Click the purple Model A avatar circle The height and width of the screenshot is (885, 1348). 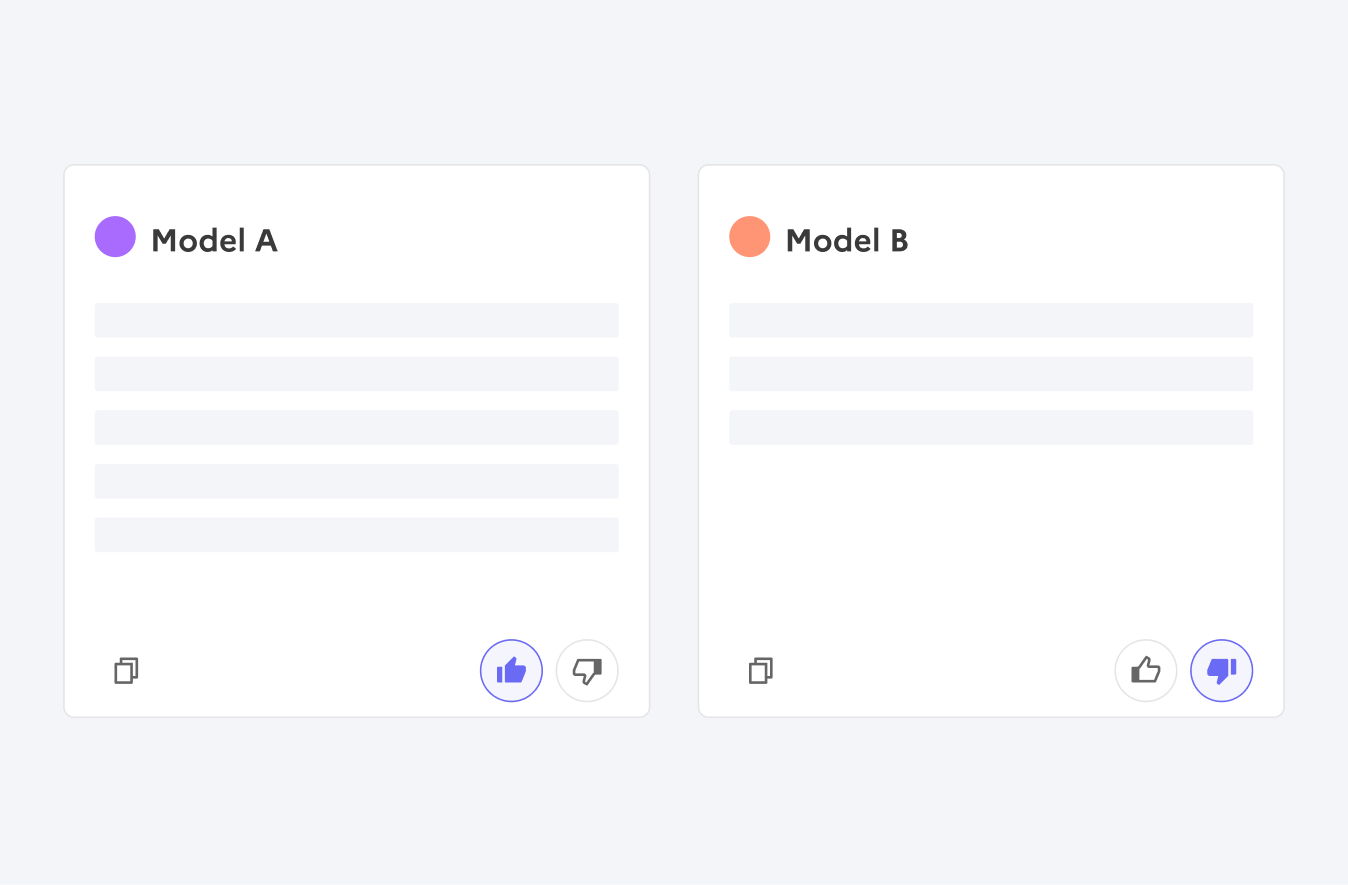[x=115, y=237]
